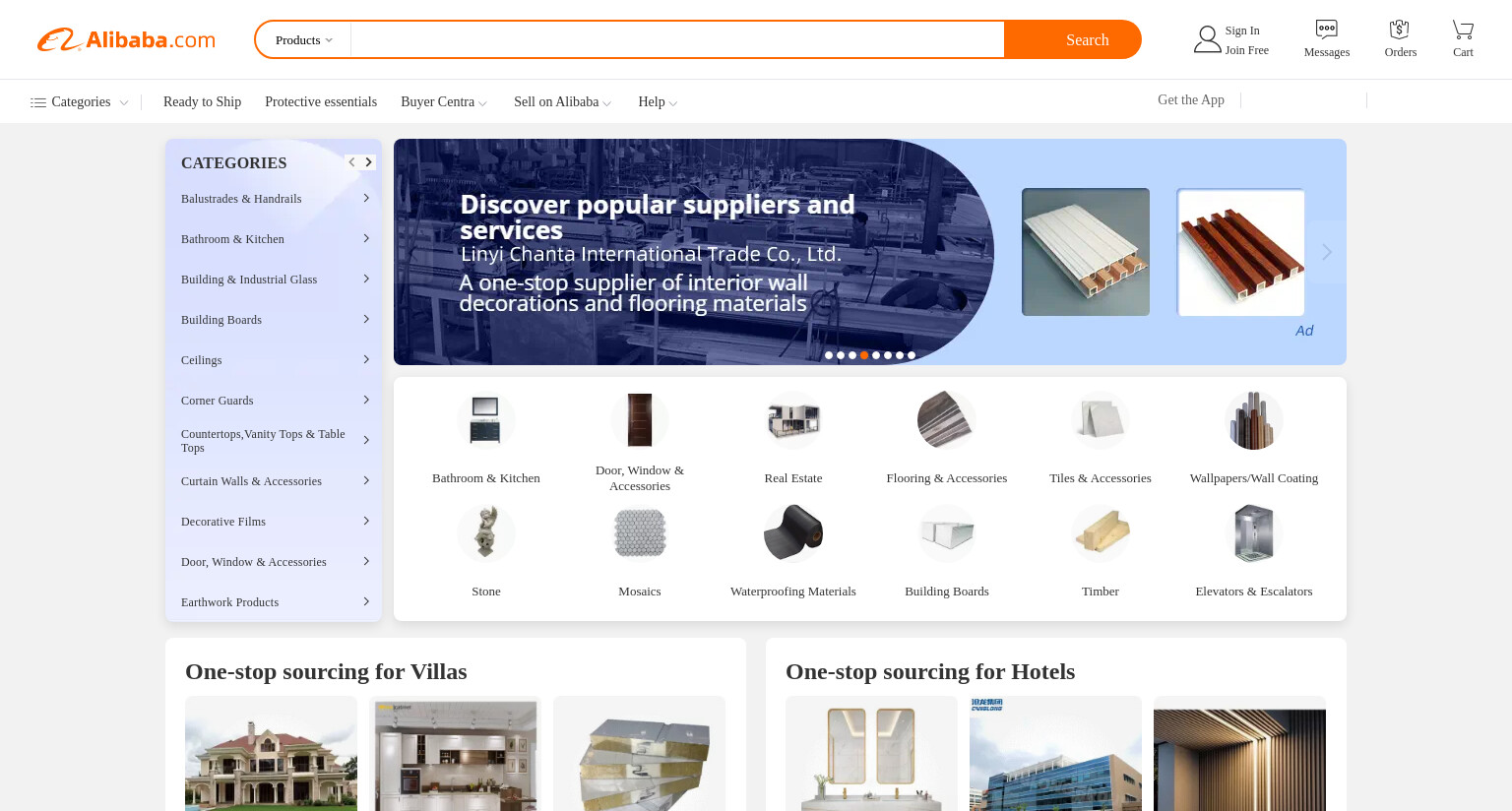
Task: Focus the main search input field
Action: pyautogui.click(x=677, y=40)
